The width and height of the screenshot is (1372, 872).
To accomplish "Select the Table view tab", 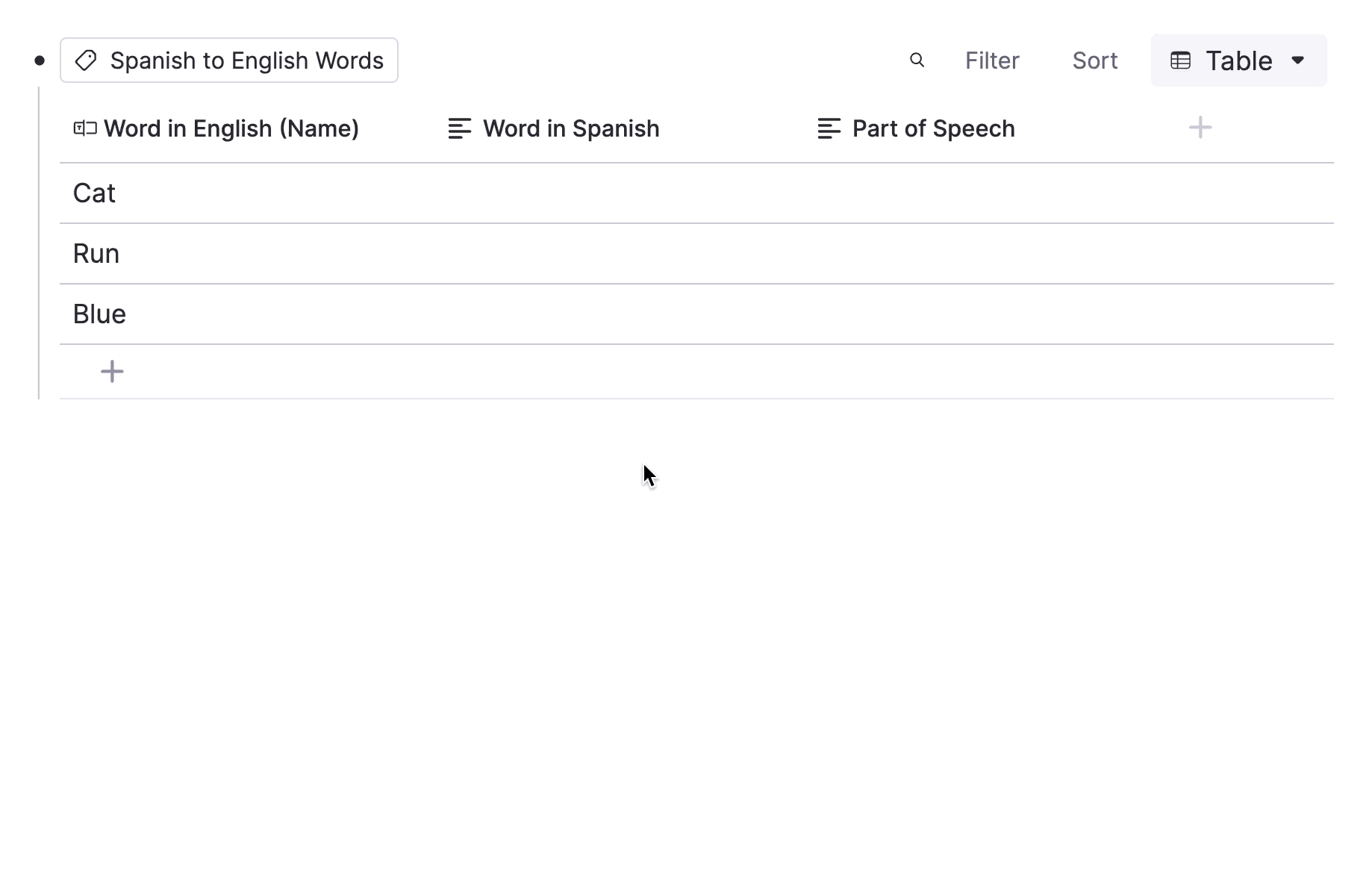I will pos(1238,60).
